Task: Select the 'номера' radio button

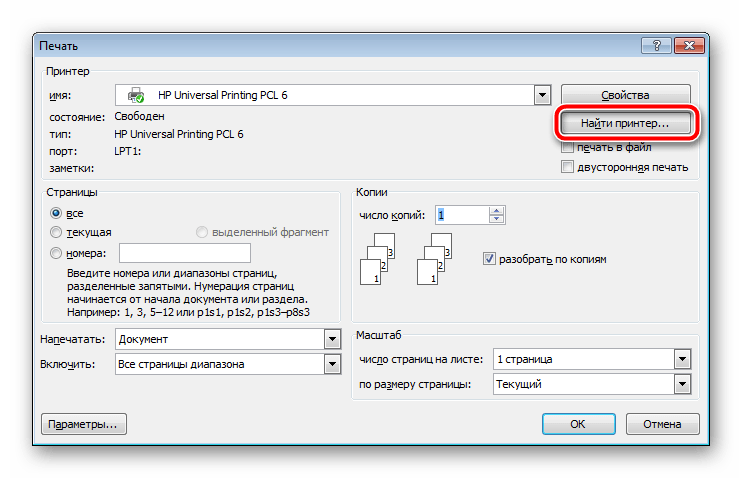Action: tap(56, 253)
